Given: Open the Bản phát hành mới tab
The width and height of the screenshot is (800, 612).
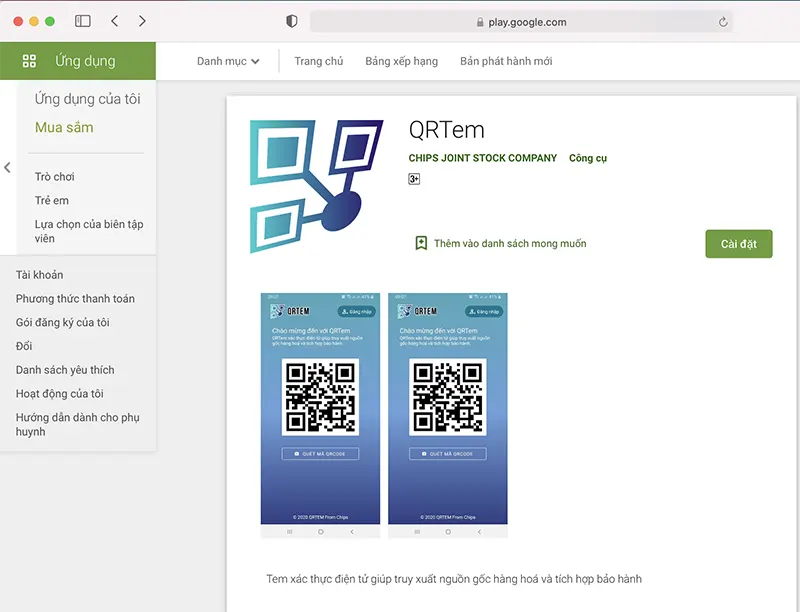Looking at the screenshot, I should tap(506, 61).
